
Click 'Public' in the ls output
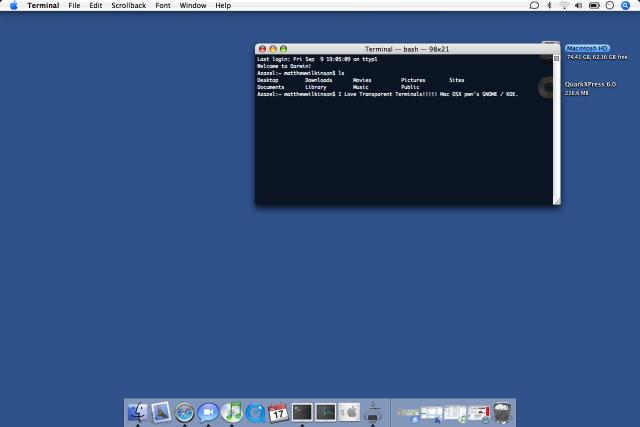pyautogui.click(x=410, y=87)
